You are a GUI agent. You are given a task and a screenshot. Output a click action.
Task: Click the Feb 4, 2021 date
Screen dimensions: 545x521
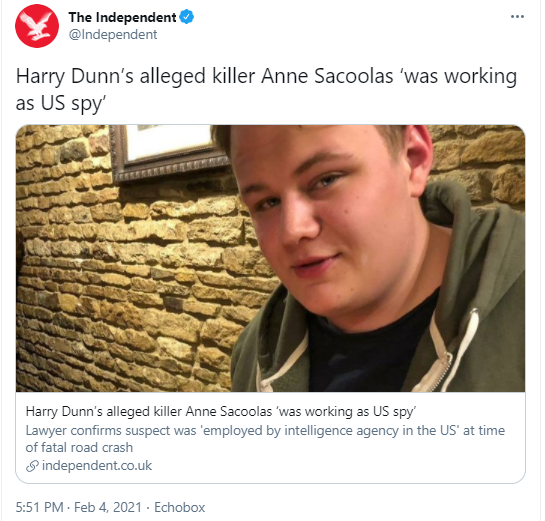point(108,507)
